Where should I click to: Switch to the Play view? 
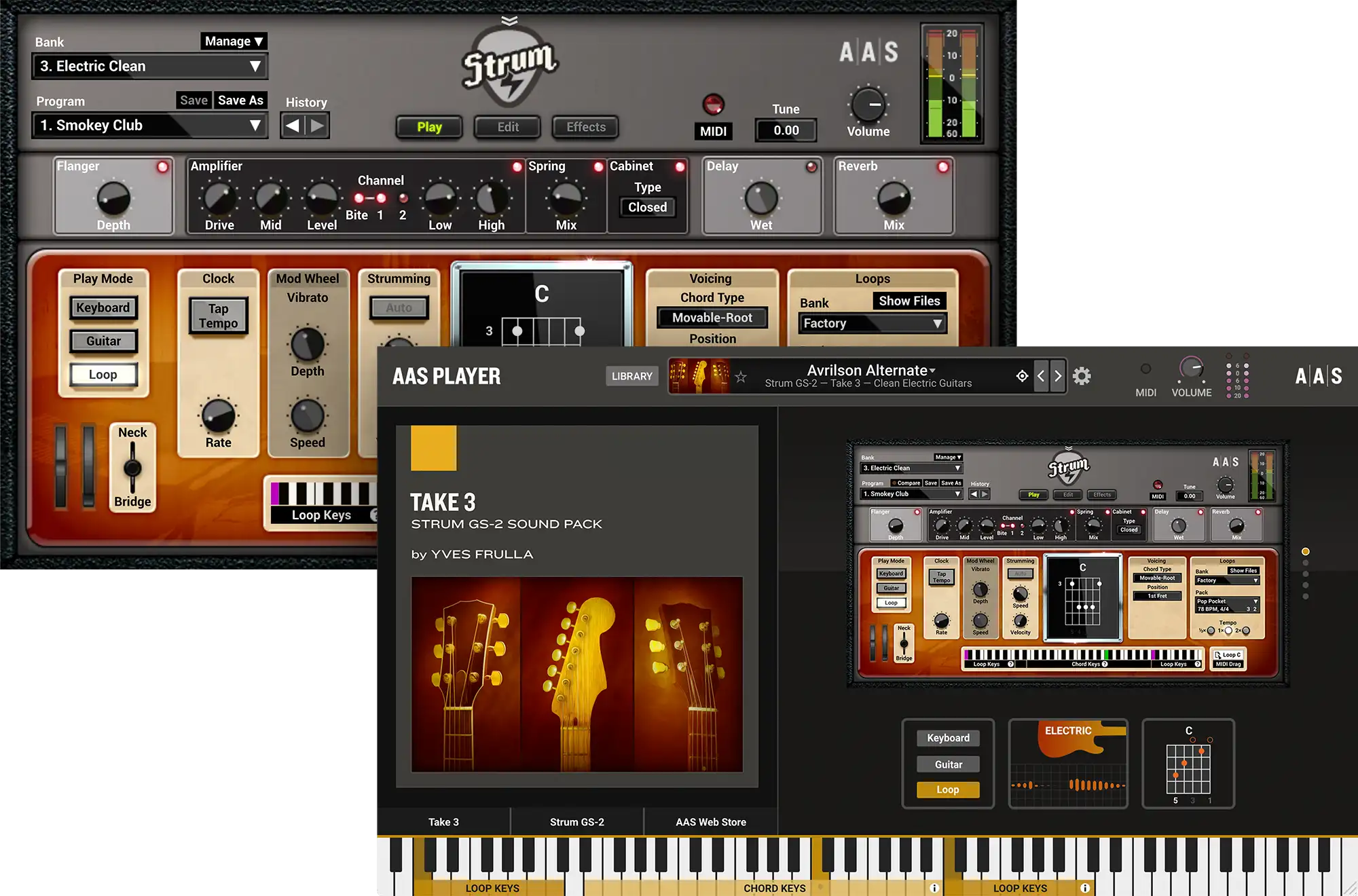point(429,127)
